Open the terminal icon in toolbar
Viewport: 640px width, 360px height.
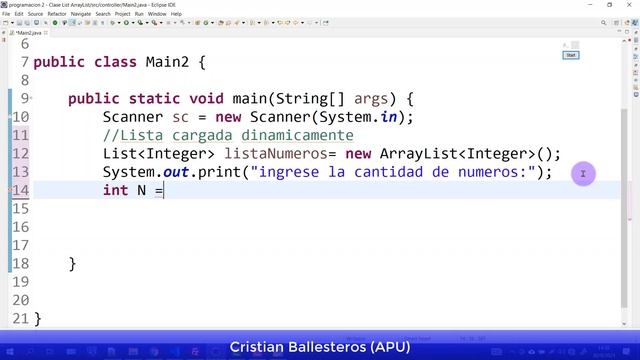tap(36, 23)
